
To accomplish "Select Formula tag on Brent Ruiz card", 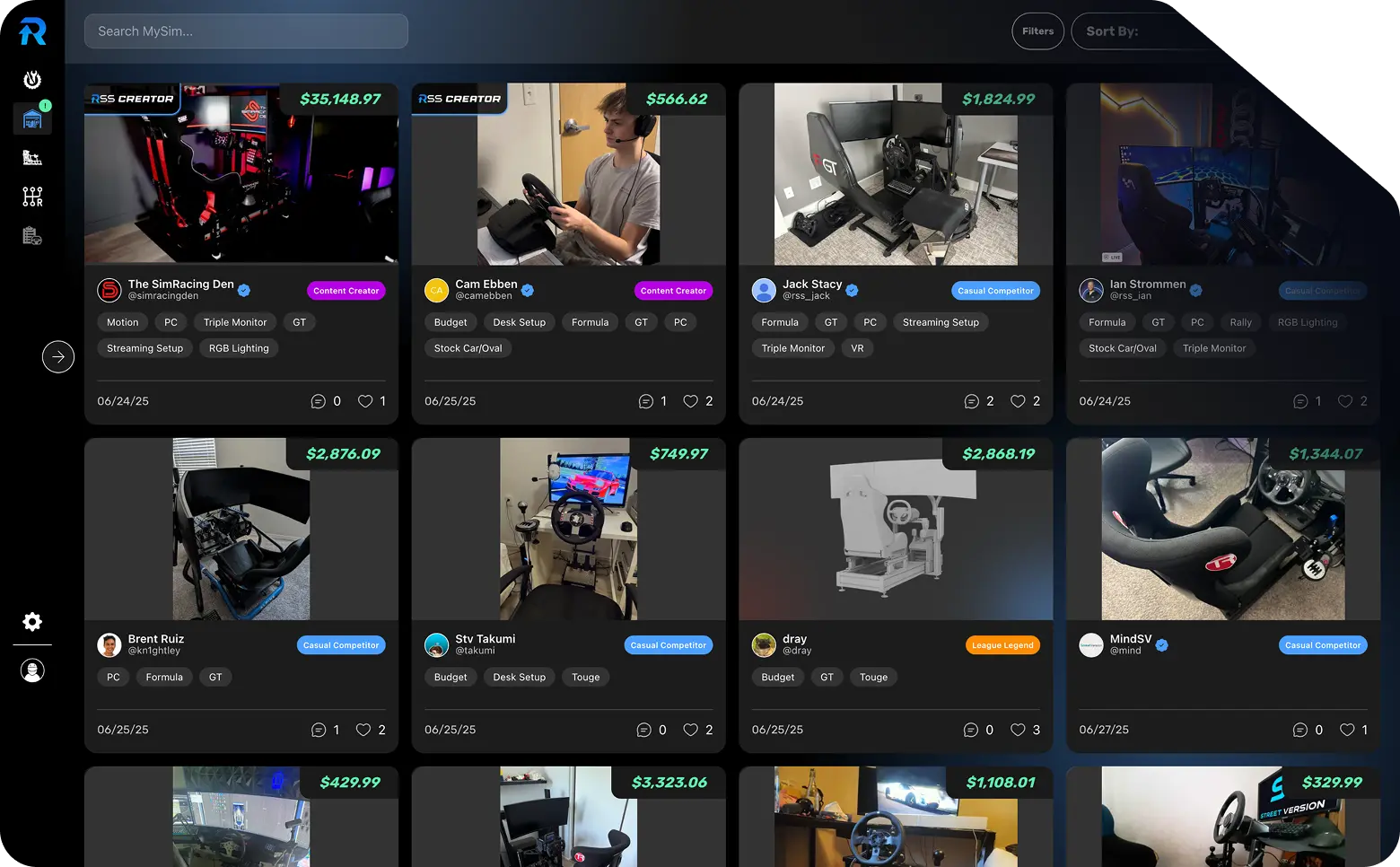I will (x=164, y=678).
